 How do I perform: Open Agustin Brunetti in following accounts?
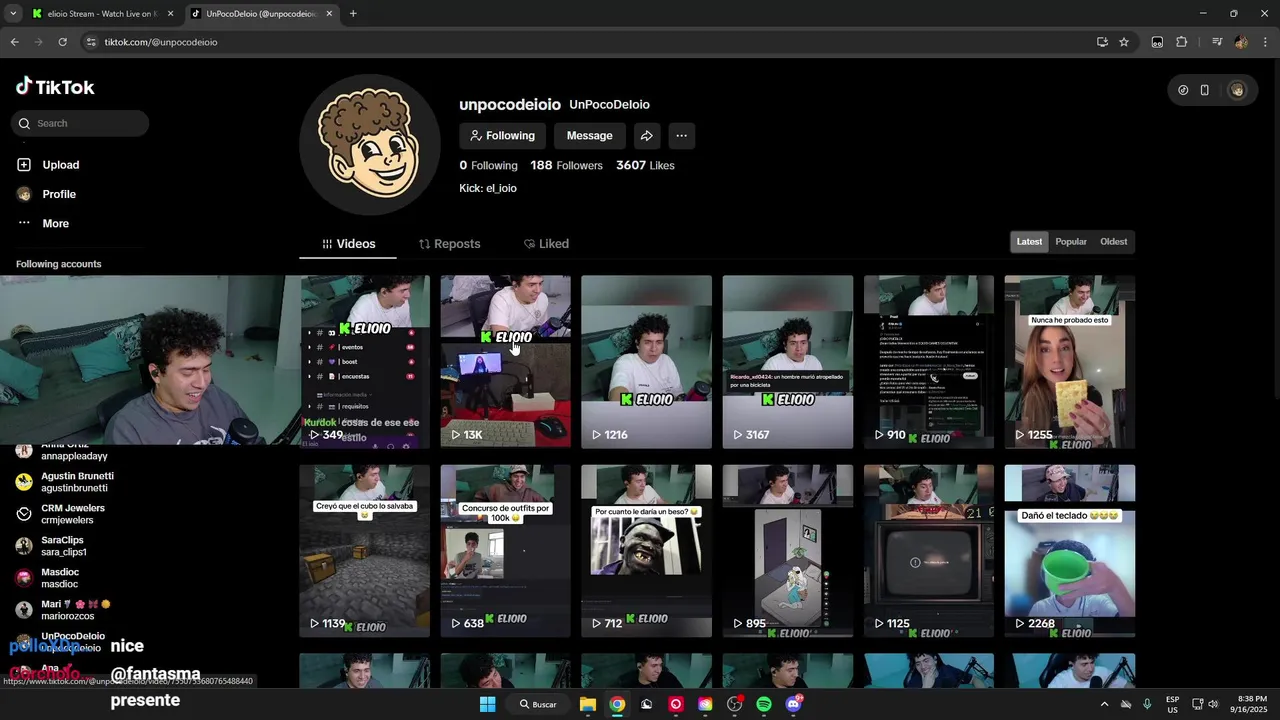click(66, 482)
